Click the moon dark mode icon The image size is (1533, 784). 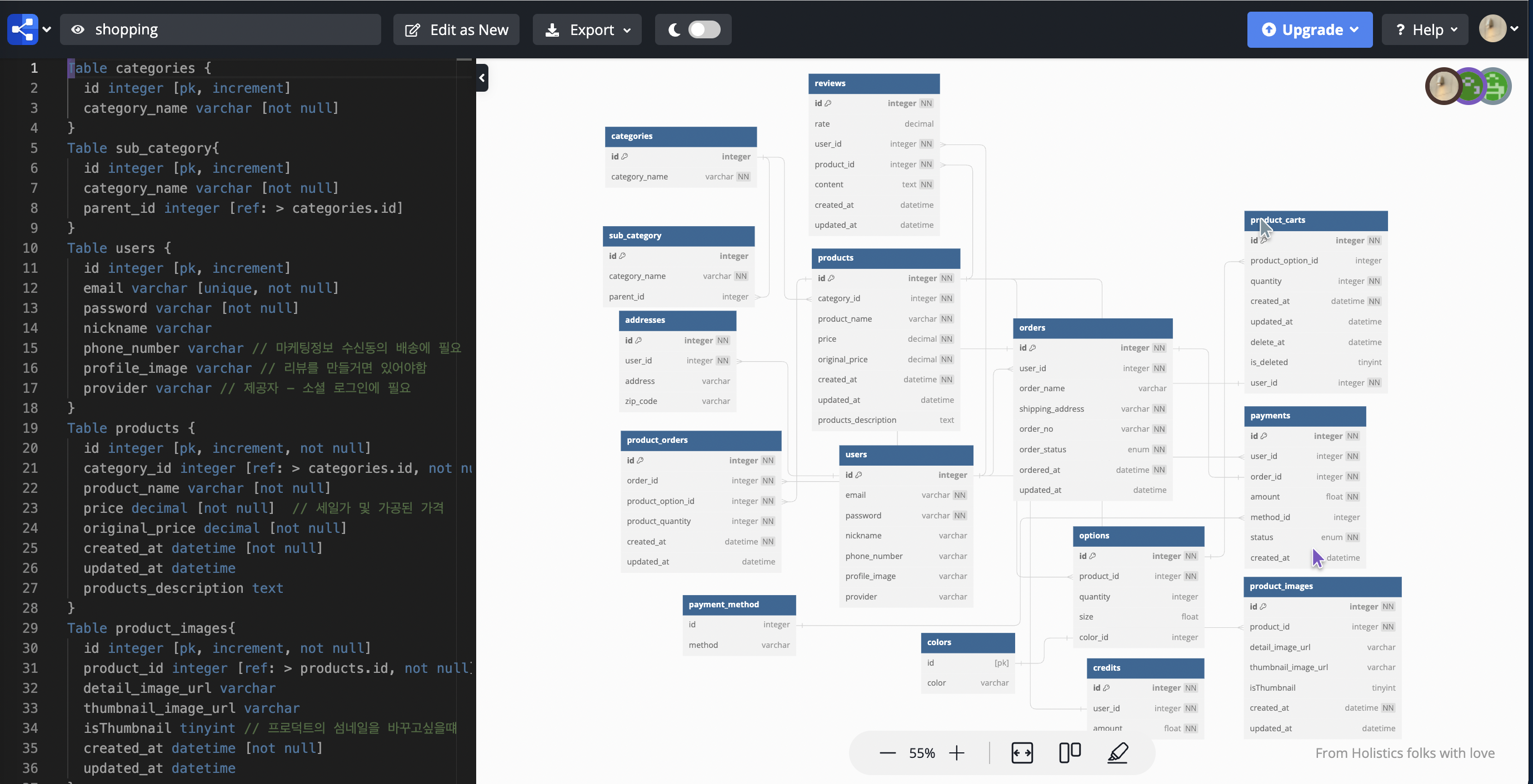tap(673, 30)
